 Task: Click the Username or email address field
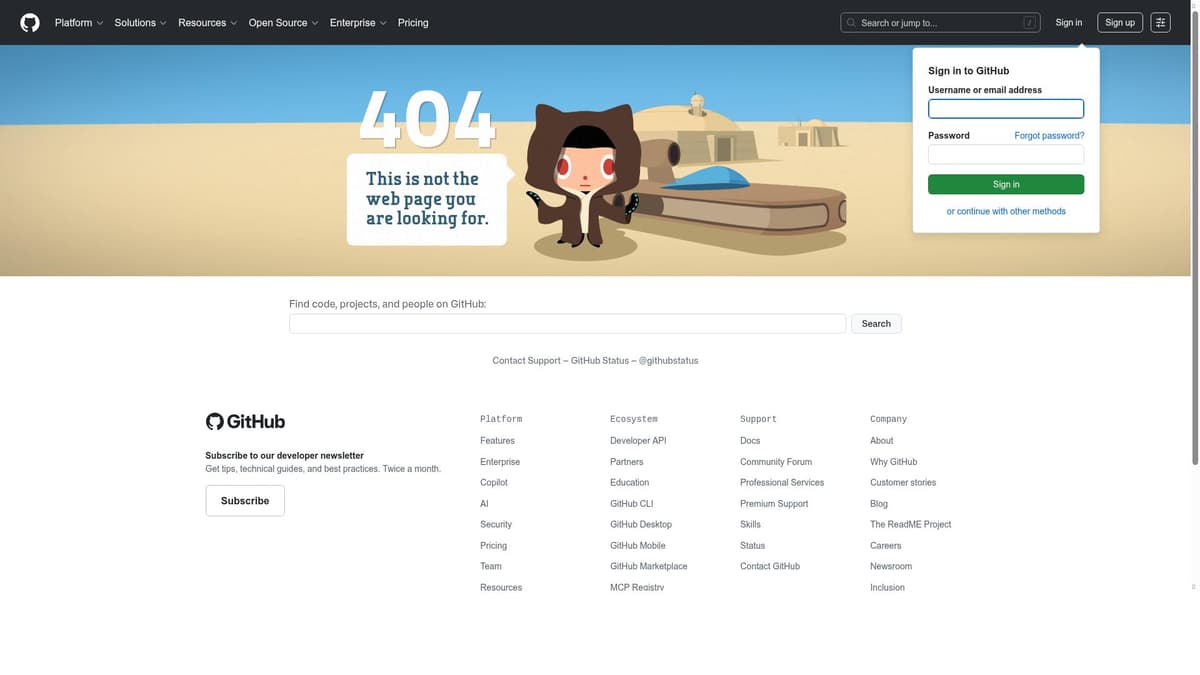[1006, 107]
